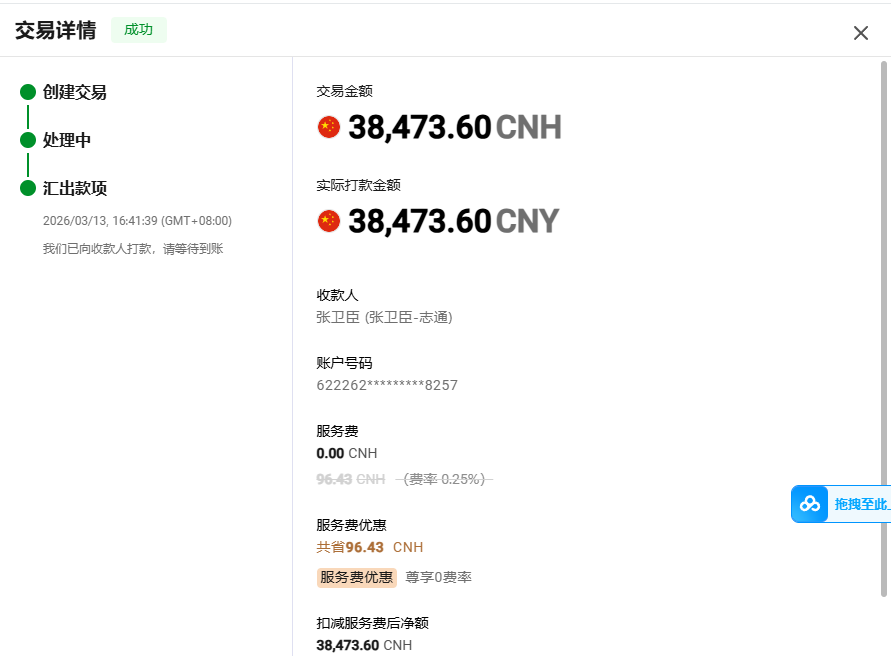
Task: Click the China flag next to CNH amount
Action: click(329, 127)
